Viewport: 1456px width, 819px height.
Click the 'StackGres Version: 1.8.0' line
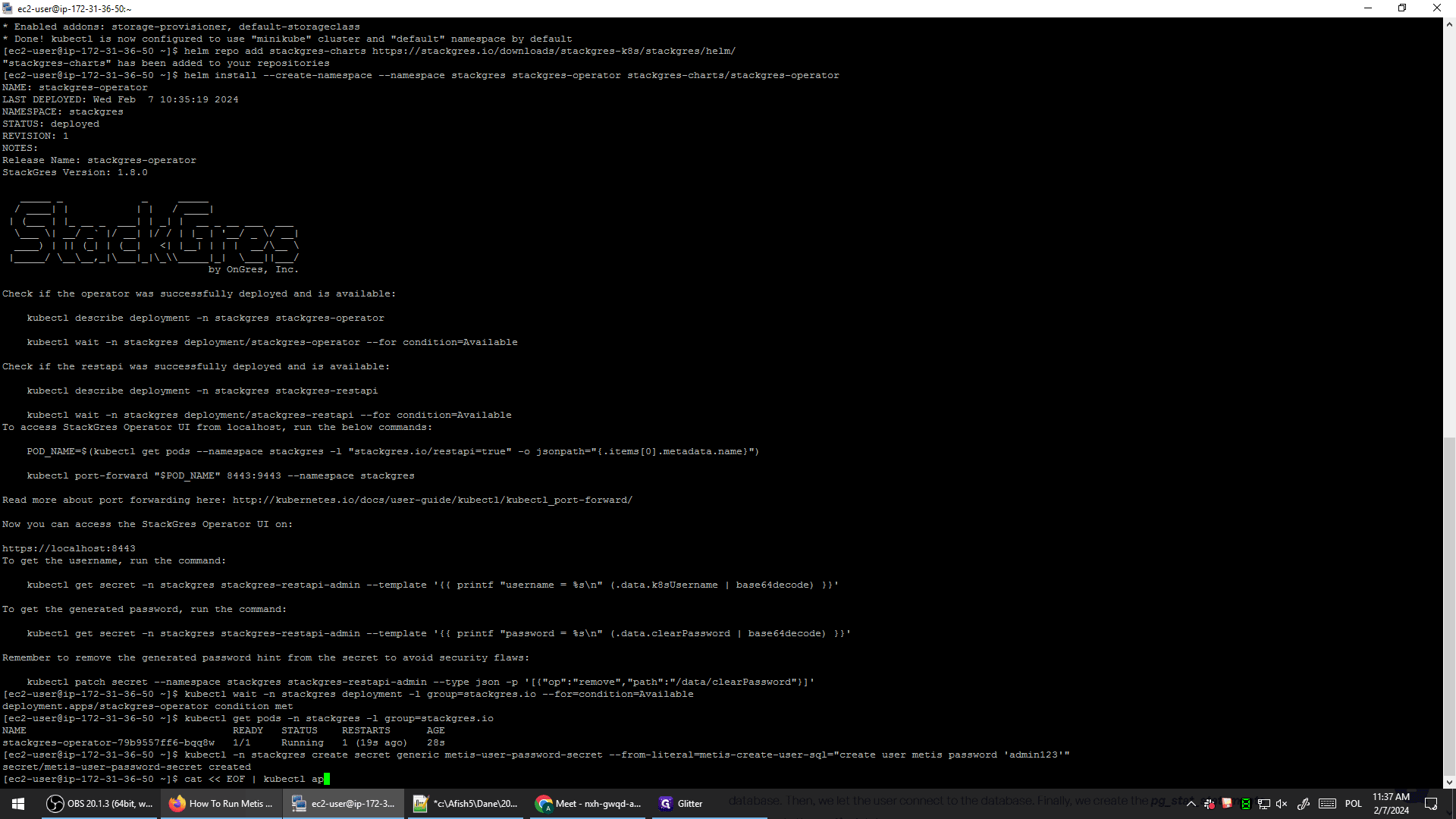click(75, 172)
